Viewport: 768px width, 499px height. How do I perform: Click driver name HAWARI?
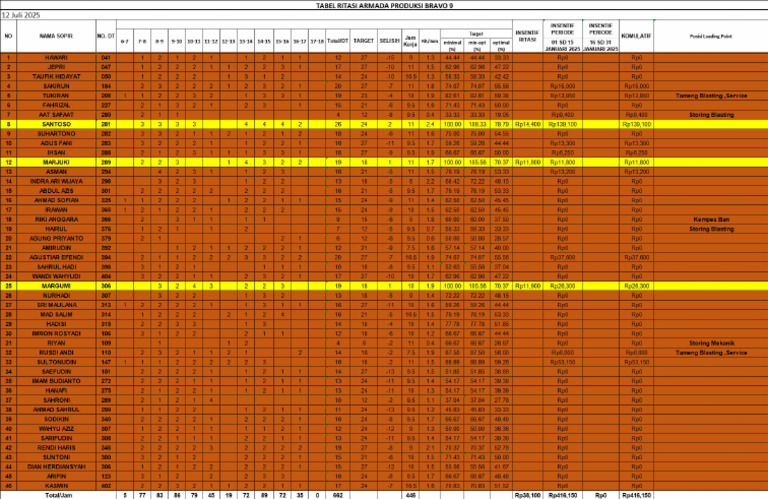56,58
